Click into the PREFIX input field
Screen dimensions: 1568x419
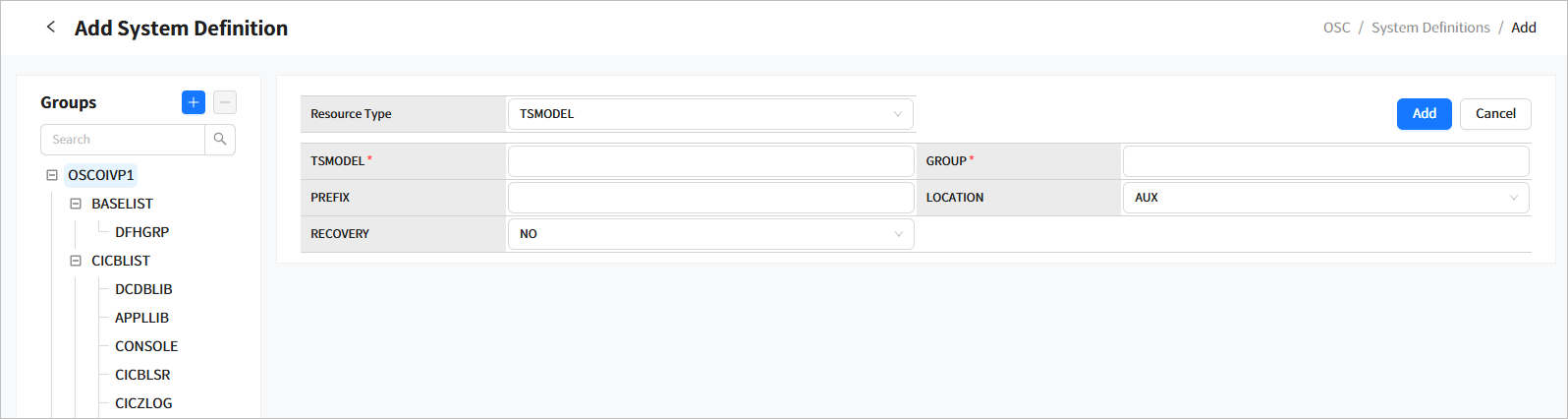coord(710,198)
